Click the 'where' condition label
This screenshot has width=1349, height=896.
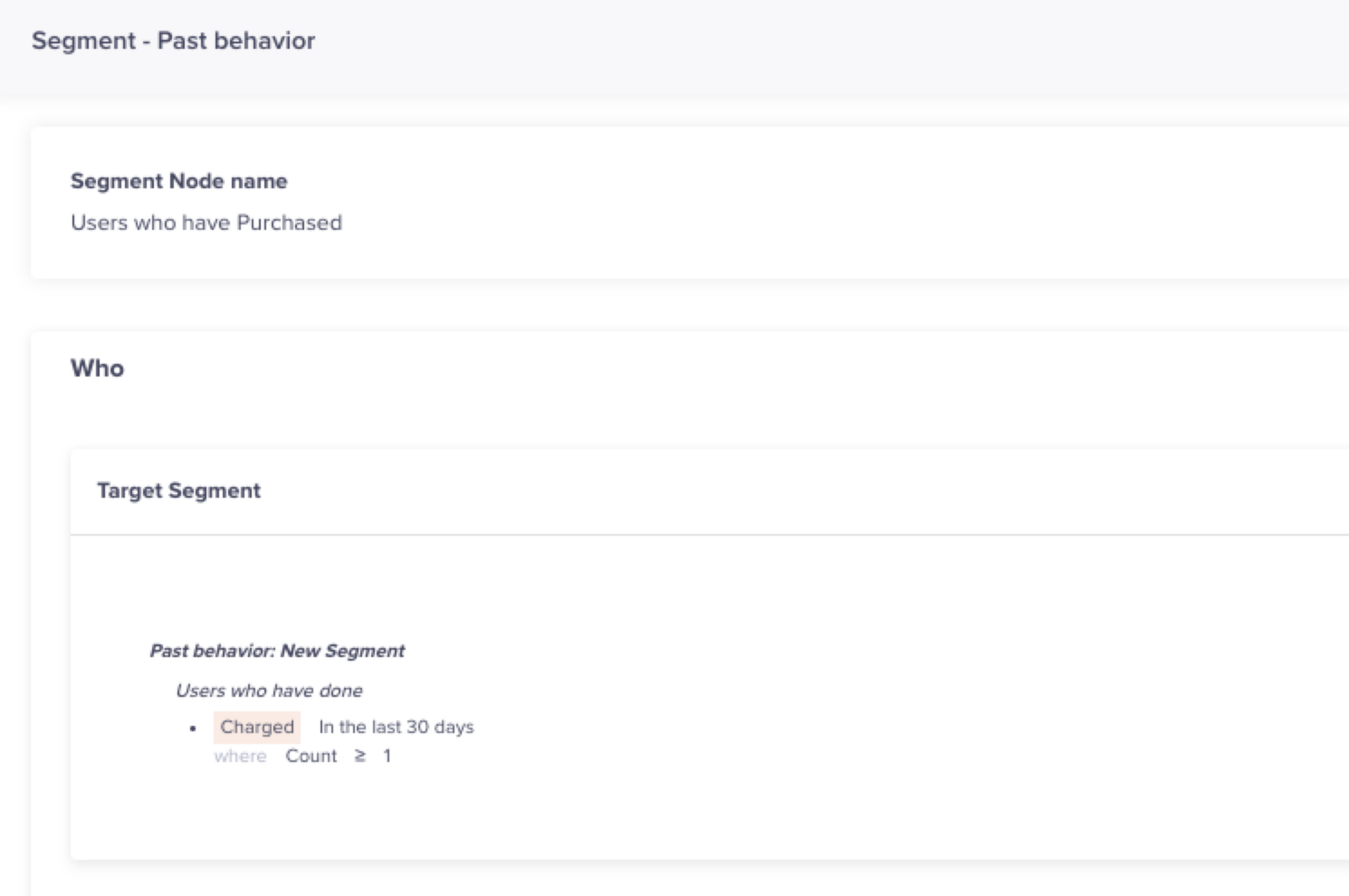(x=241, y=756)
